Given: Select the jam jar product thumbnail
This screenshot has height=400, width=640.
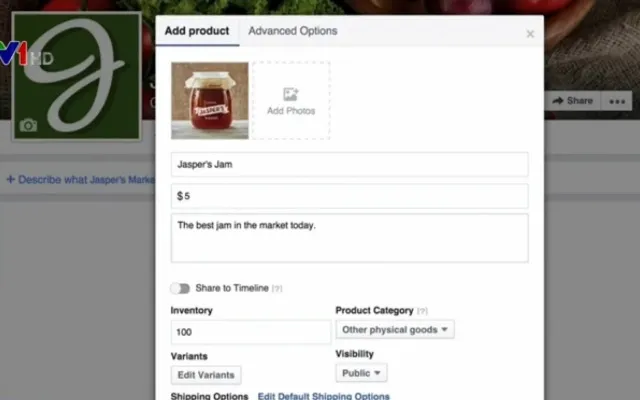Looking at the screenshot, I should point(209,100).
